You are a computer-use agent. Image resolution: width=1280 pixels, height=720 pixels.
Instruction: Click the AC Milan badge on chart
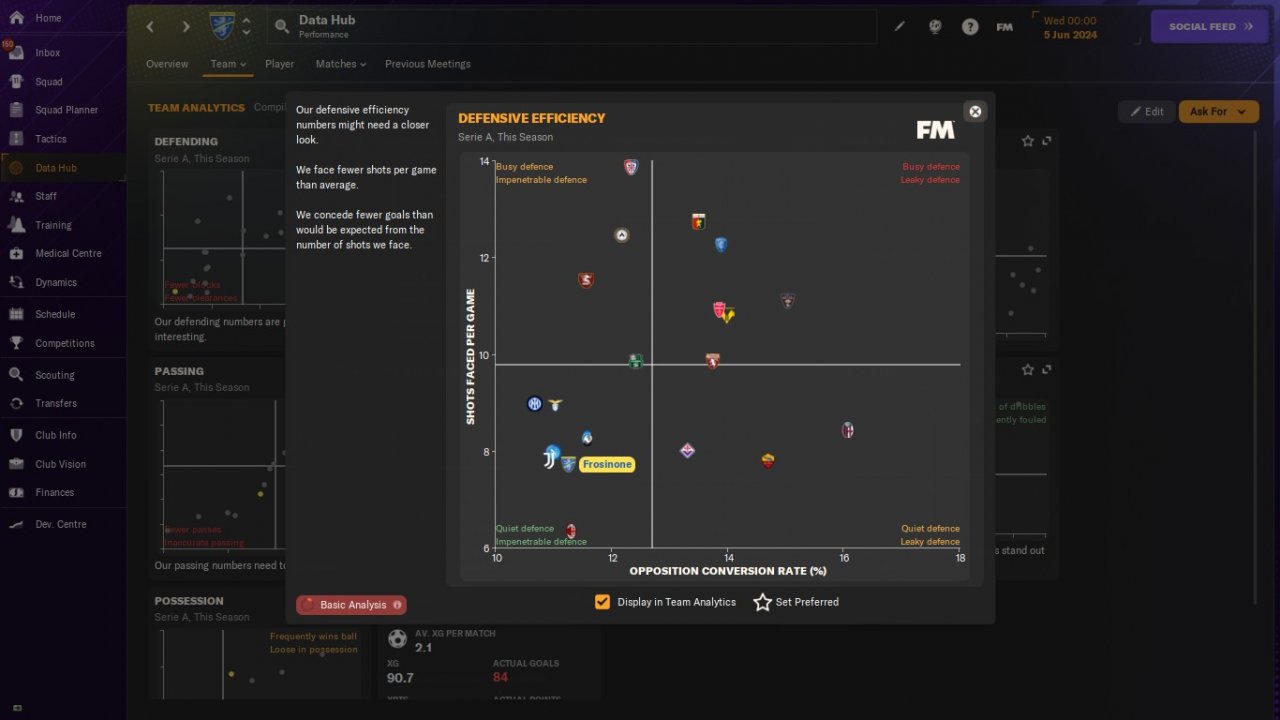click(x=571, y=531)
